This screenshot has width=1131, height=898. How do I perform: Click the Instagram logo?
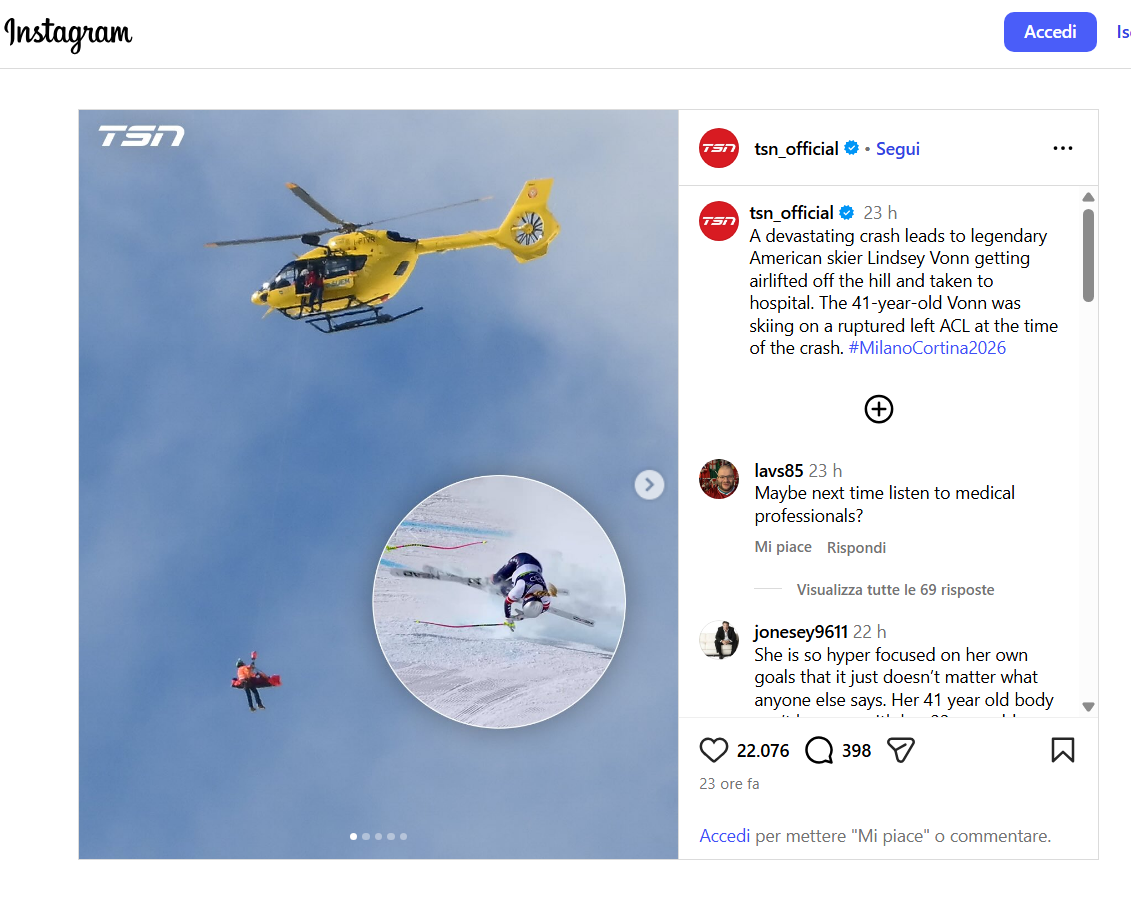pyautogui.click(x=68, y=33)
